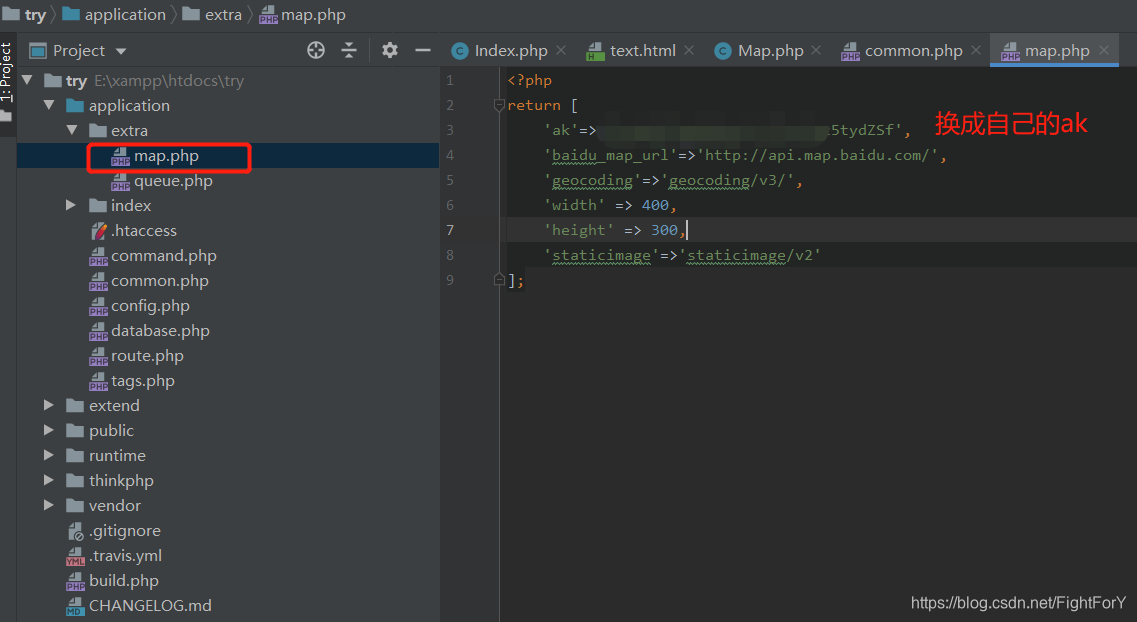Fold the return array at line 2

(x=499, y=105)
